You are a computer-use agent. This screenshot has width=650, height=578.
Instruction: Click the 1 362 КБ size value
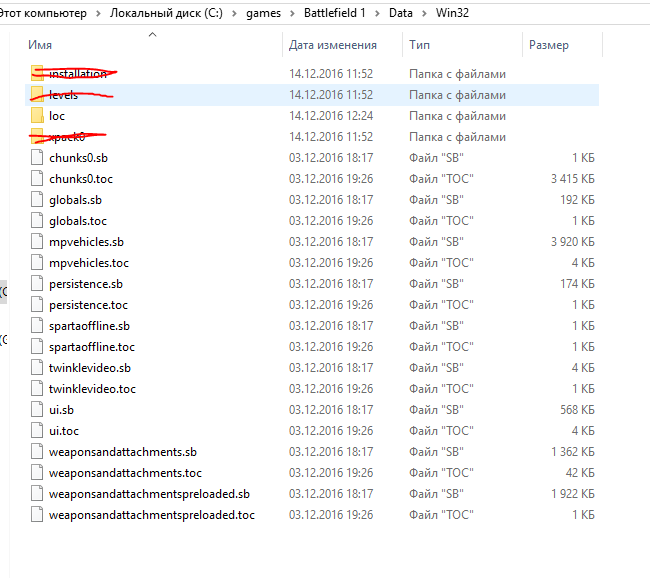point(572,452)
